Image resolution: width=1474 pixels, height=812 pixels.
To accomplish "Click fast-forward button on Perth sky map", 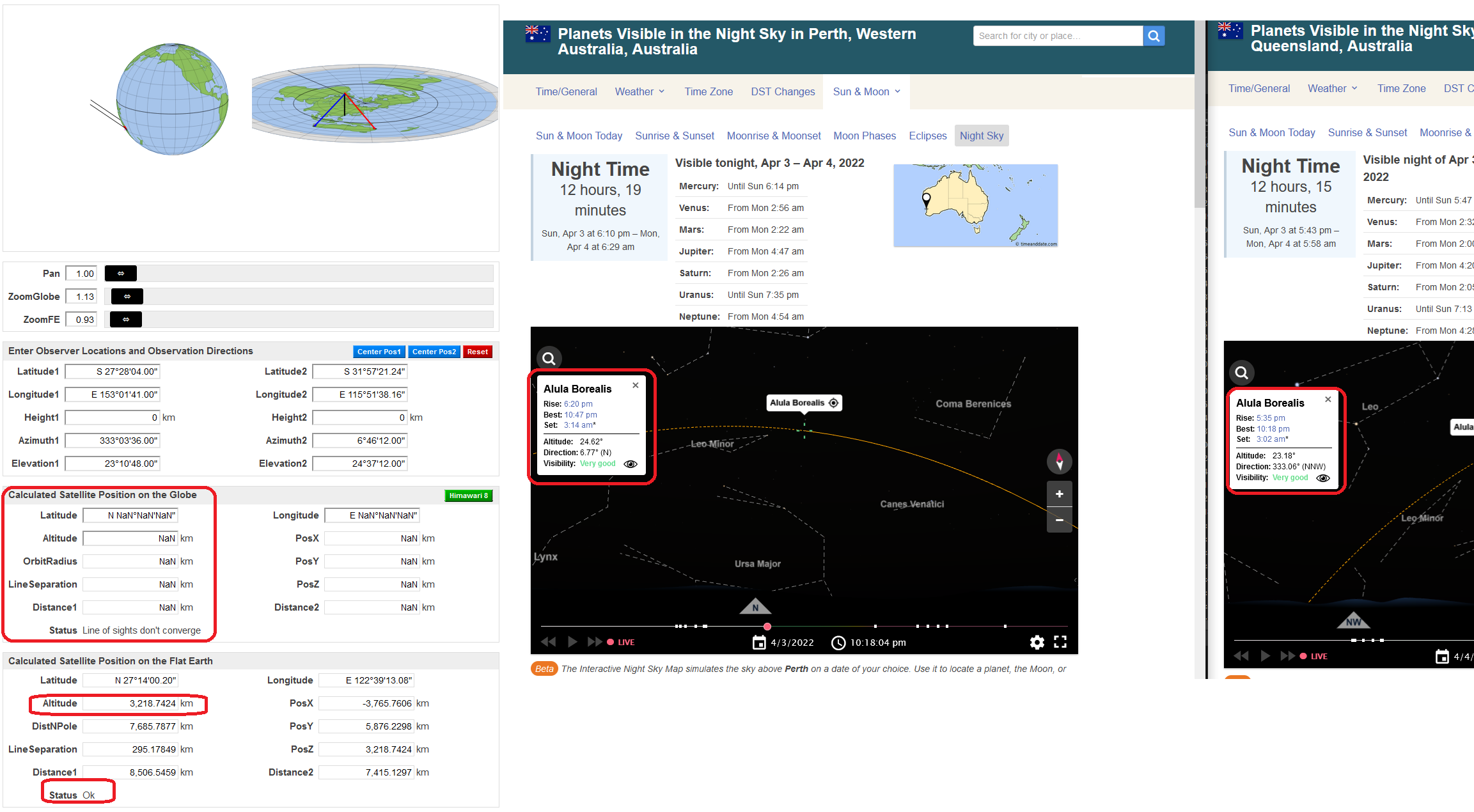I will tap(594, 642).
